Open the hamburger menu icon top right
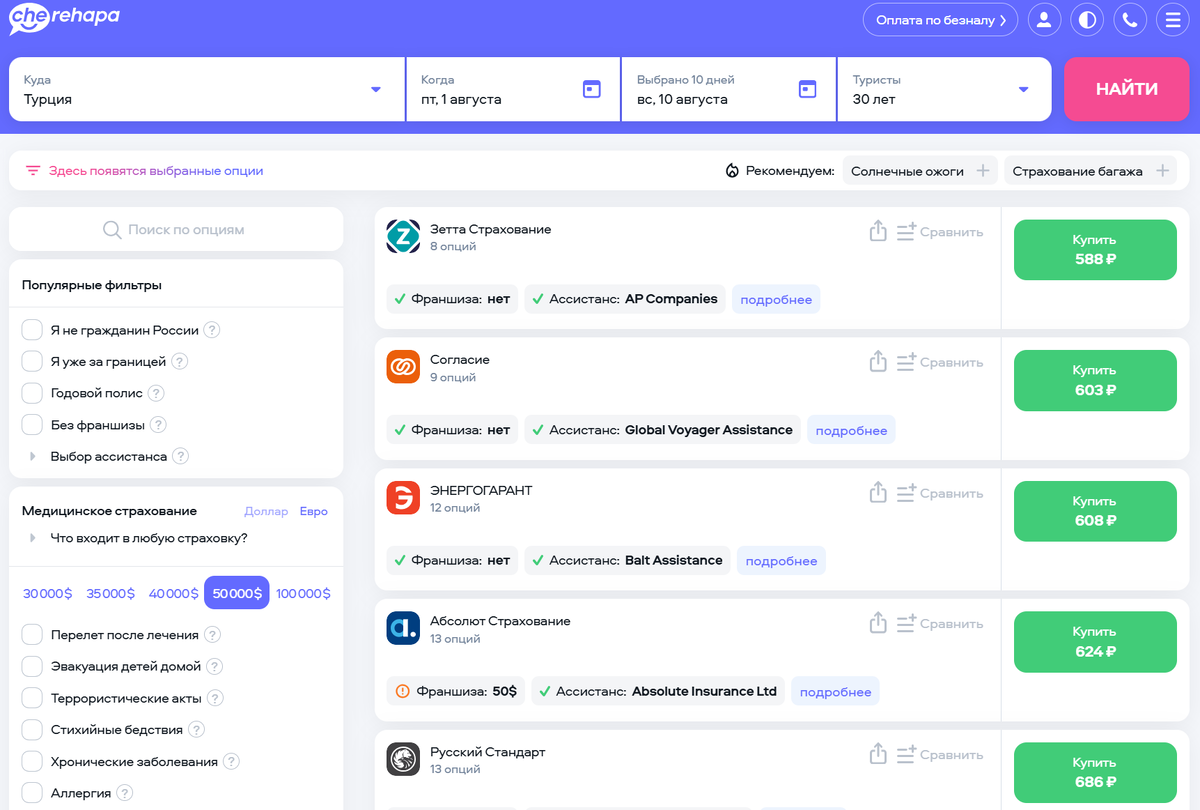Viewport: 1200px width, 810px height. (x=1173, y=19)
